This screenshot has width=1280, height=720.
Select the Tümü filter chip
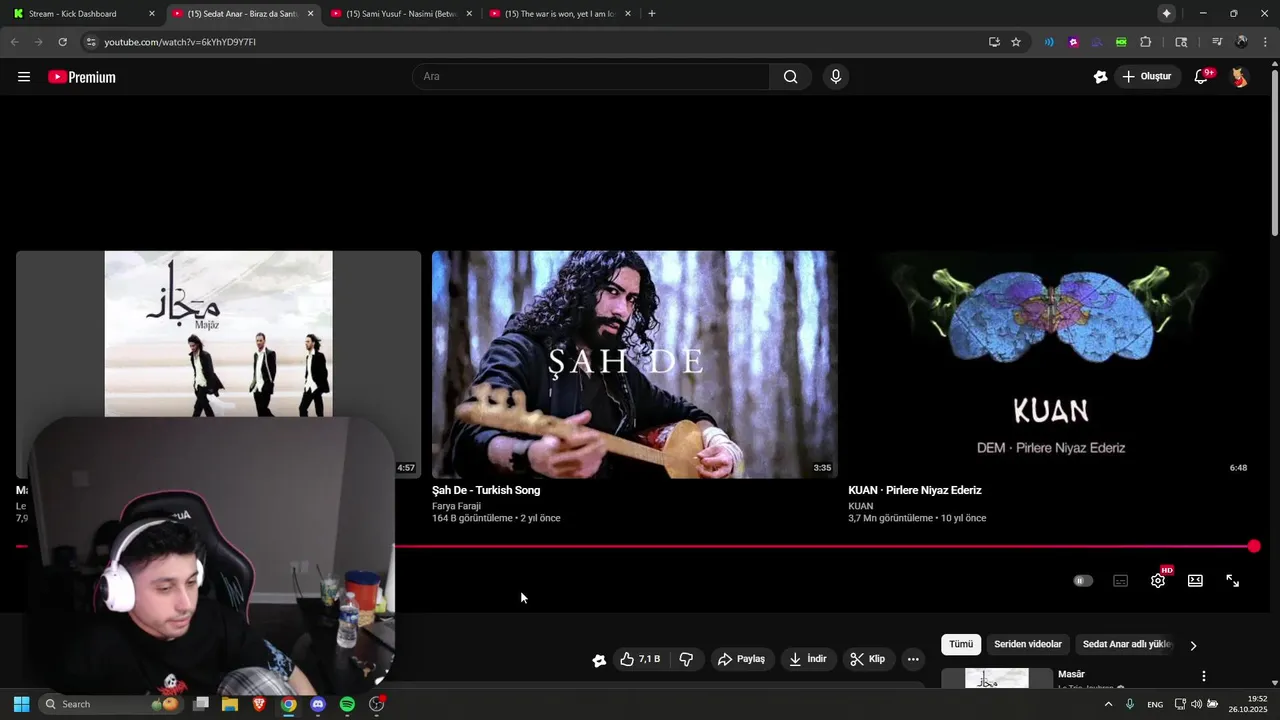[x=961, y=645]
